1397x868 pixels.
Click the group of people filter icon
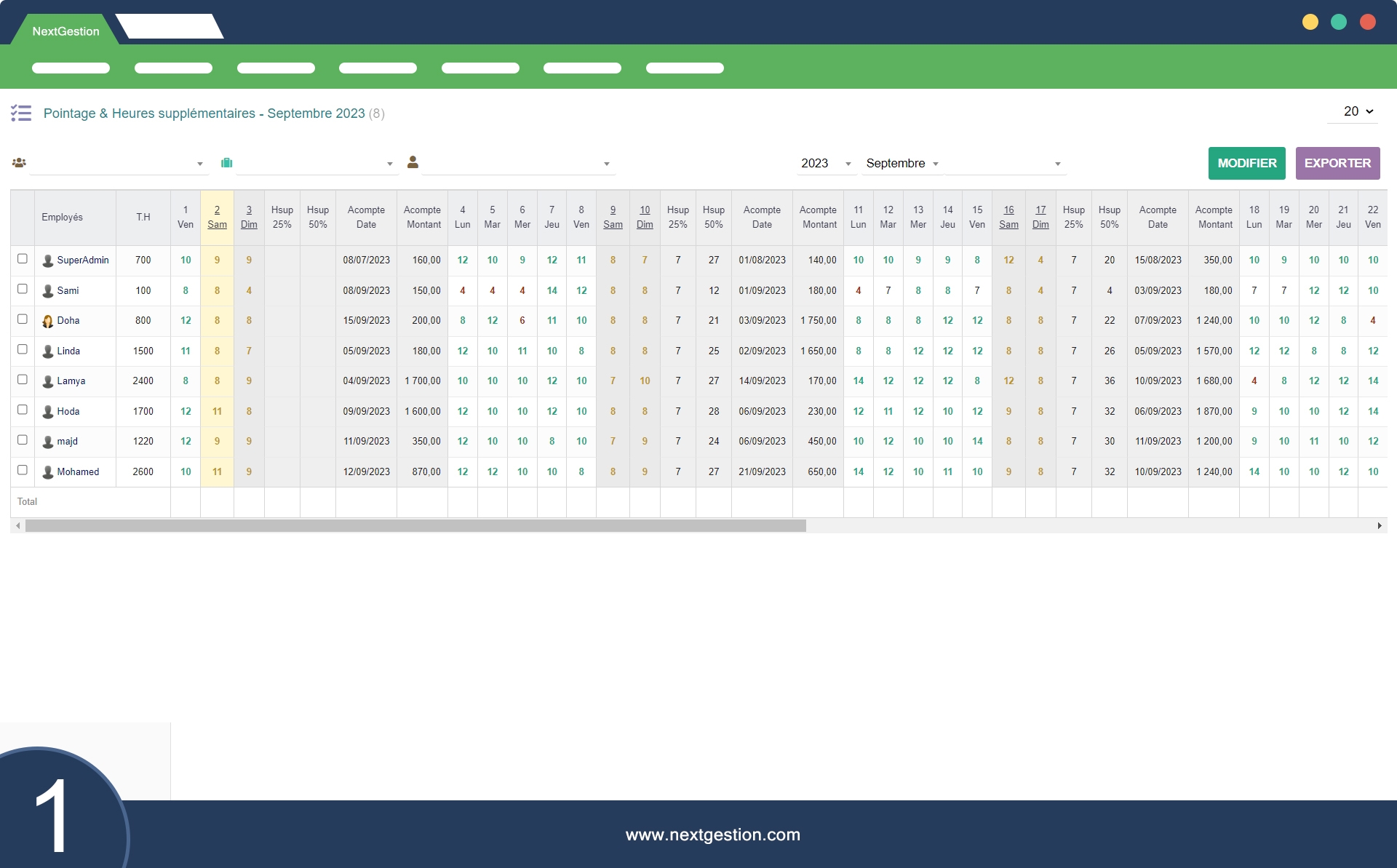19,163
